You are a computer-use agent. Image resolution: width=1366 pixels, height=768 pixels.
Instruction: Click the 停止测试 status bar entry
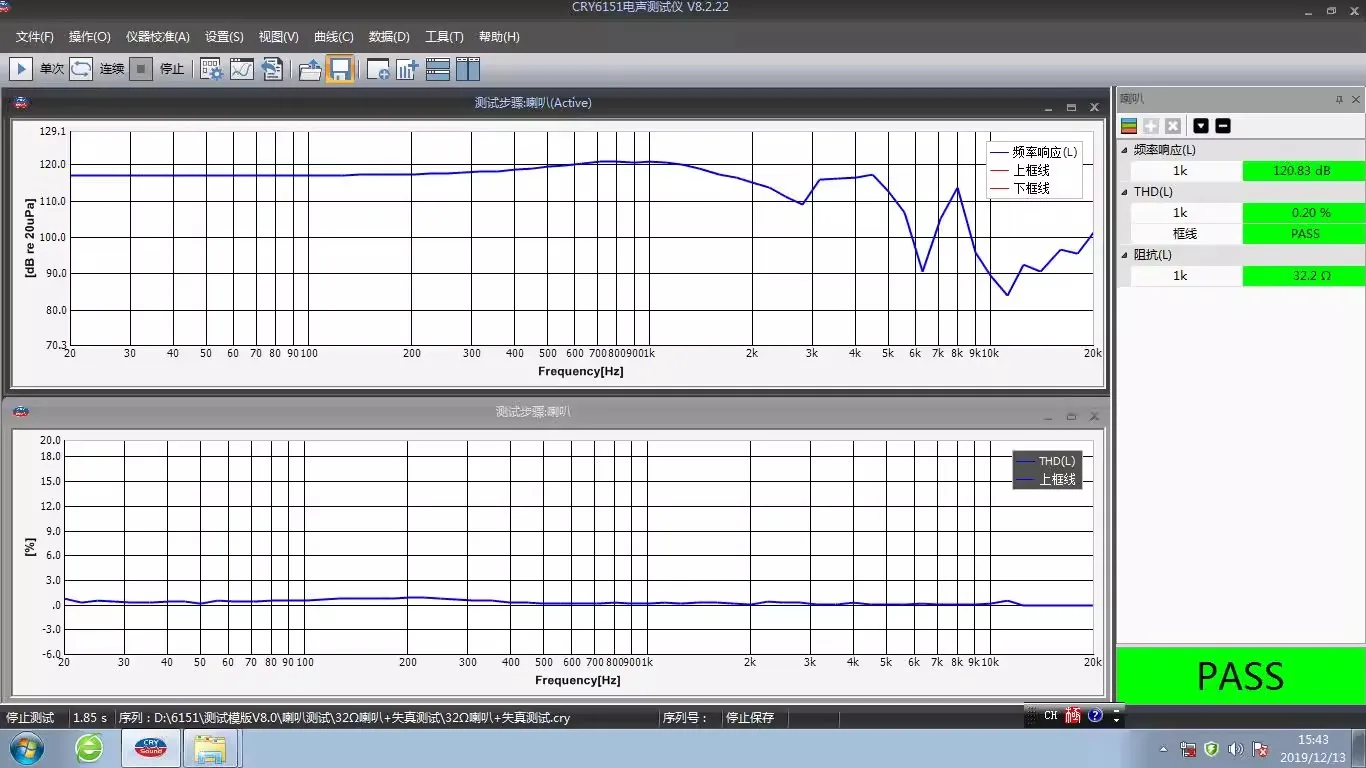click(x=30, y=718)
